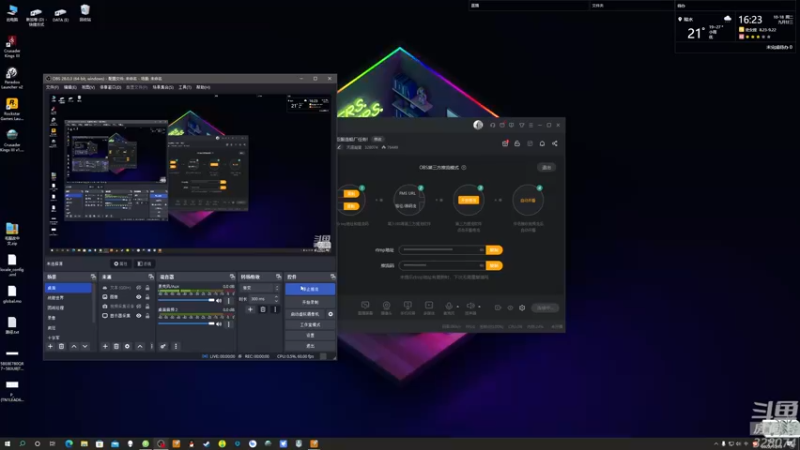The image size is (800, 450).
Task: Remove transition with trash icon in transitions panel
Action: 263,309
